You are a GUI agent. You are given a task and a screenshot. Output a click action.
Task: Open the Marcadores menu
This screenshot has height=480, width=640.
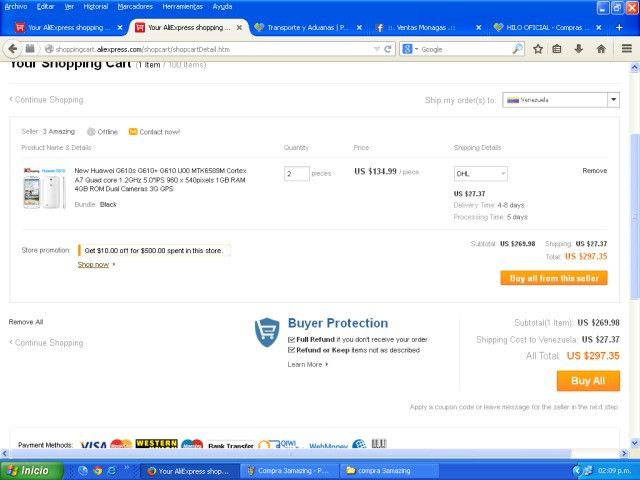135,7
